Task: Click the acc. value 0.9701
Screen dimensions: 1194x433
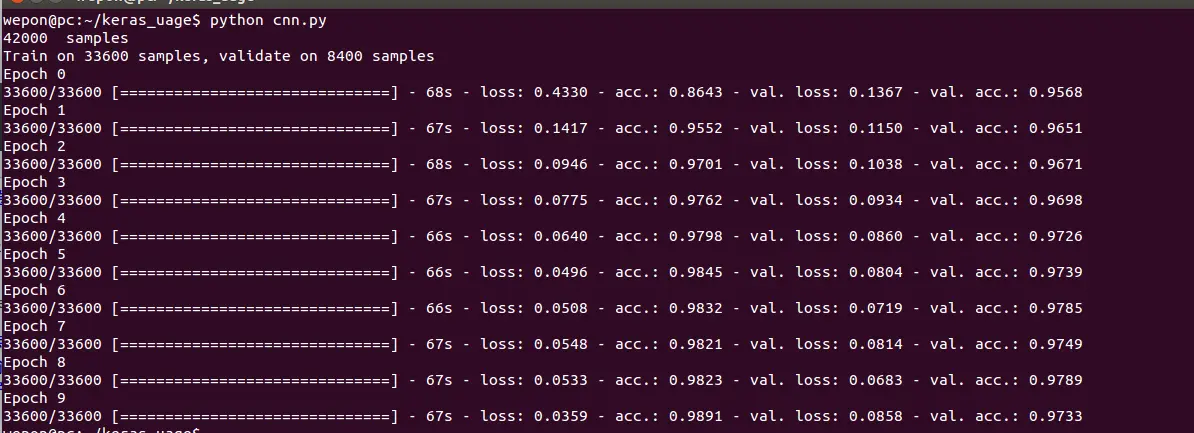Action: coord(696,164)
